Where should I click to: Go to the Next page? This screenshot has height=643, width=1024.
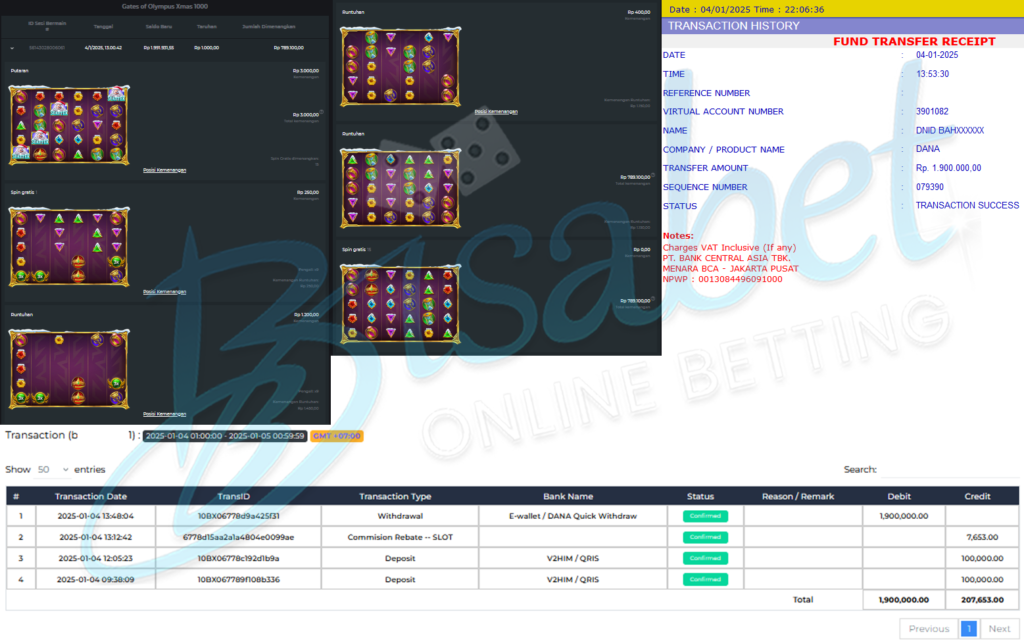point(999,629)
